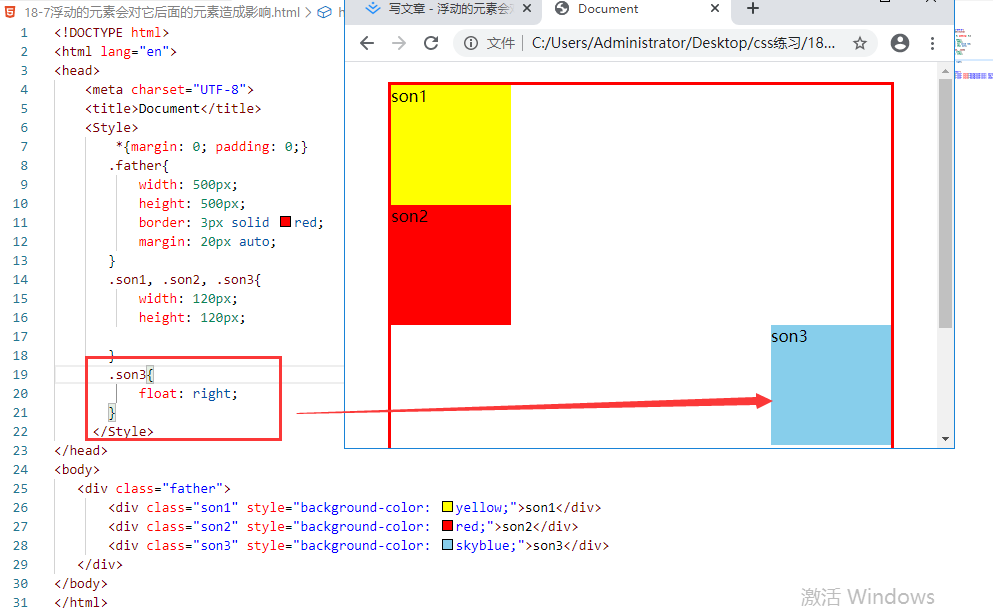Open the skyblue color swatch on line 28

447,545
